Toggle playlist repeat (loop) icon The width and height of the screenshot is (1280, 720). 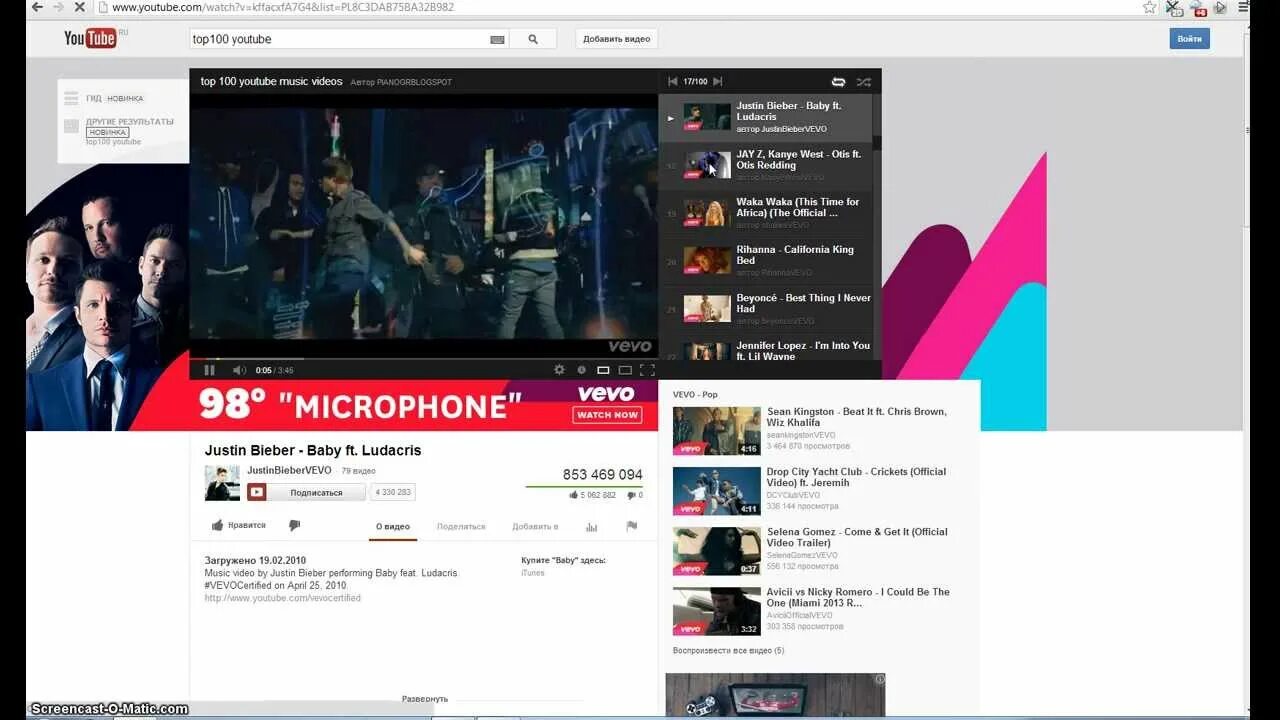(839, 82)
